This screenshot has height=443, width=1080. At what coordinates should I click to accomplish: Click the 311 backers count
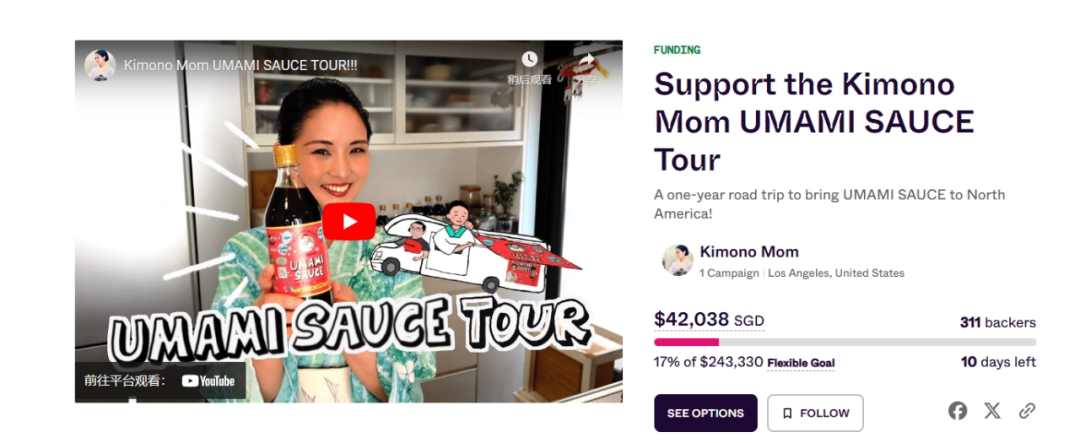(x=998, y=322)
